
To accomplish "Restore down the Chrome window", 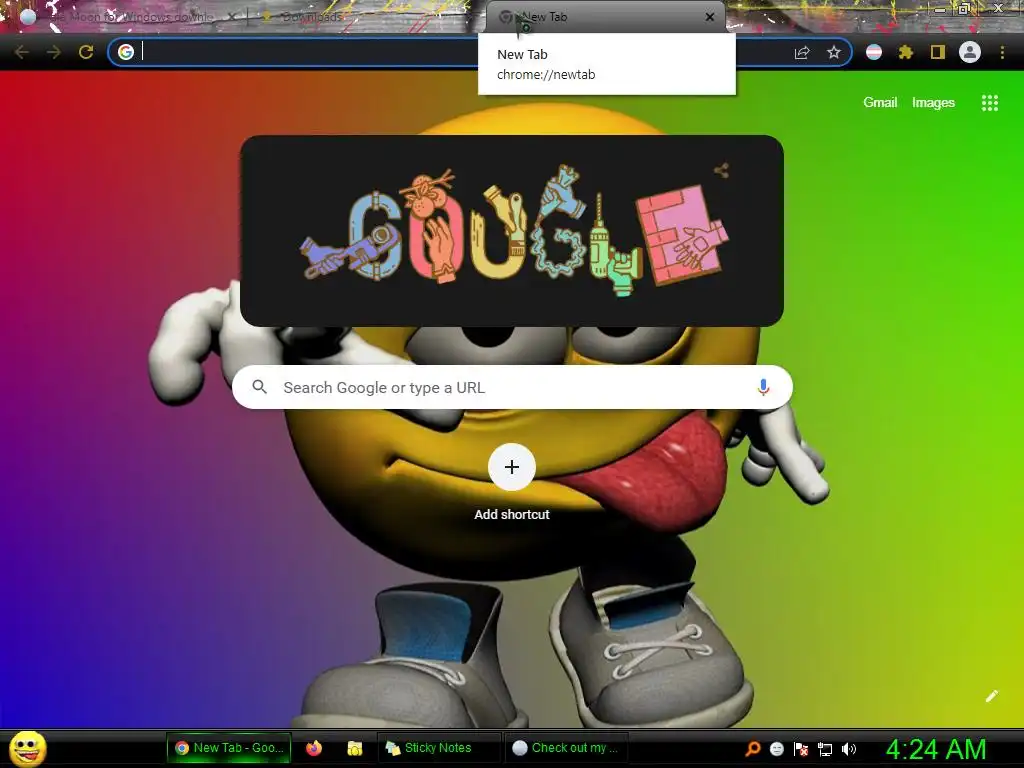I will tap(964, 9).
